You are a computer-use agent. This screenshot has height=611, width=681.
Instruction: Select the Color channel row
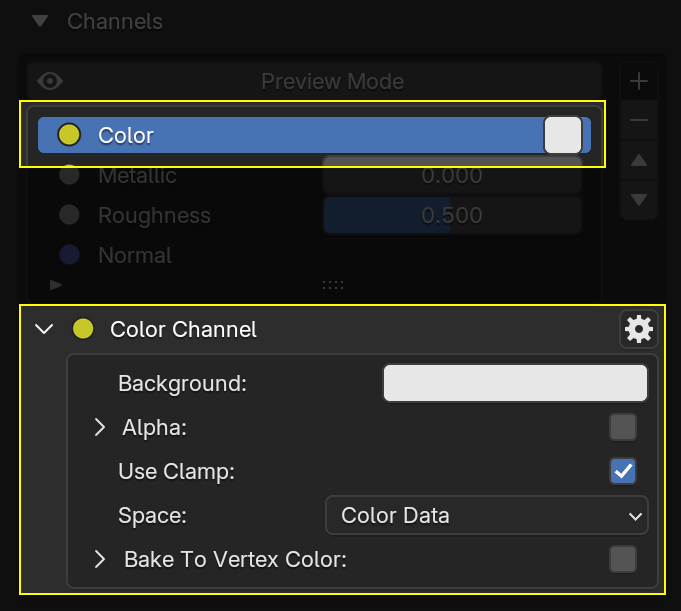point(314,135)
